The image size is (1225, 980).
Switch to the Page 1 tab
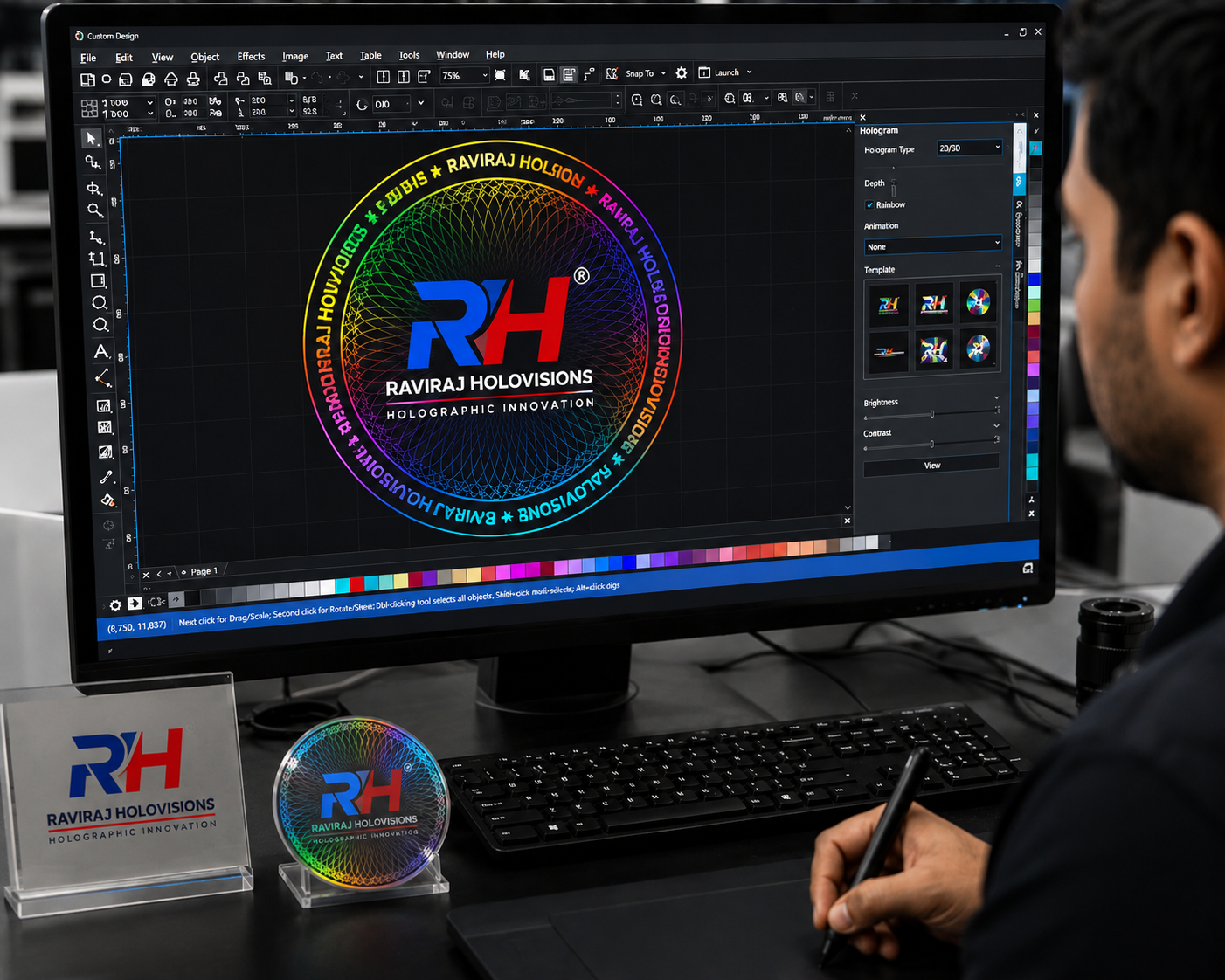(204, 571)
